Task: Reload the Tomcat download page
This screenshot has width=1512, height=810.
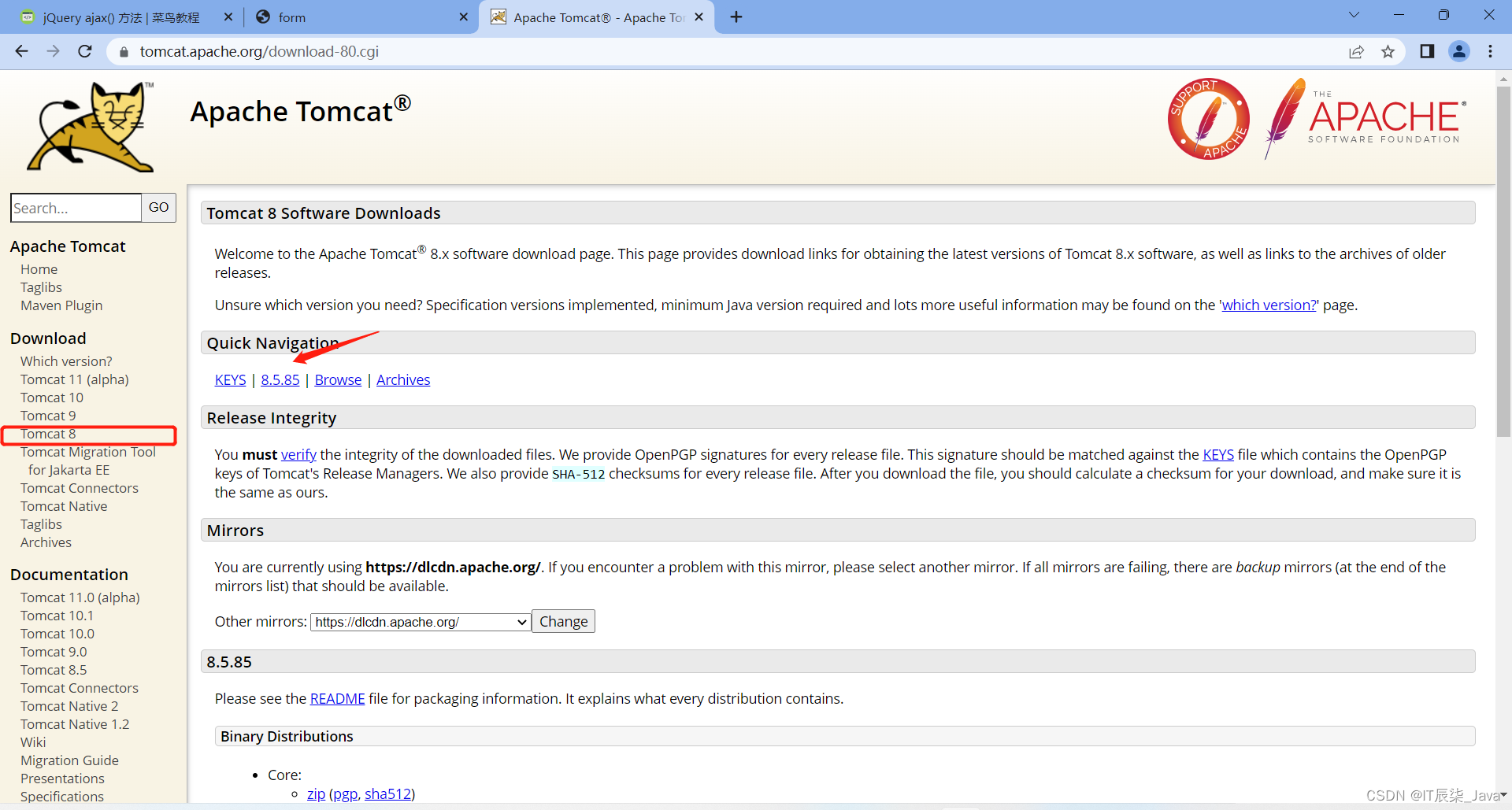Action: (85, 51)
